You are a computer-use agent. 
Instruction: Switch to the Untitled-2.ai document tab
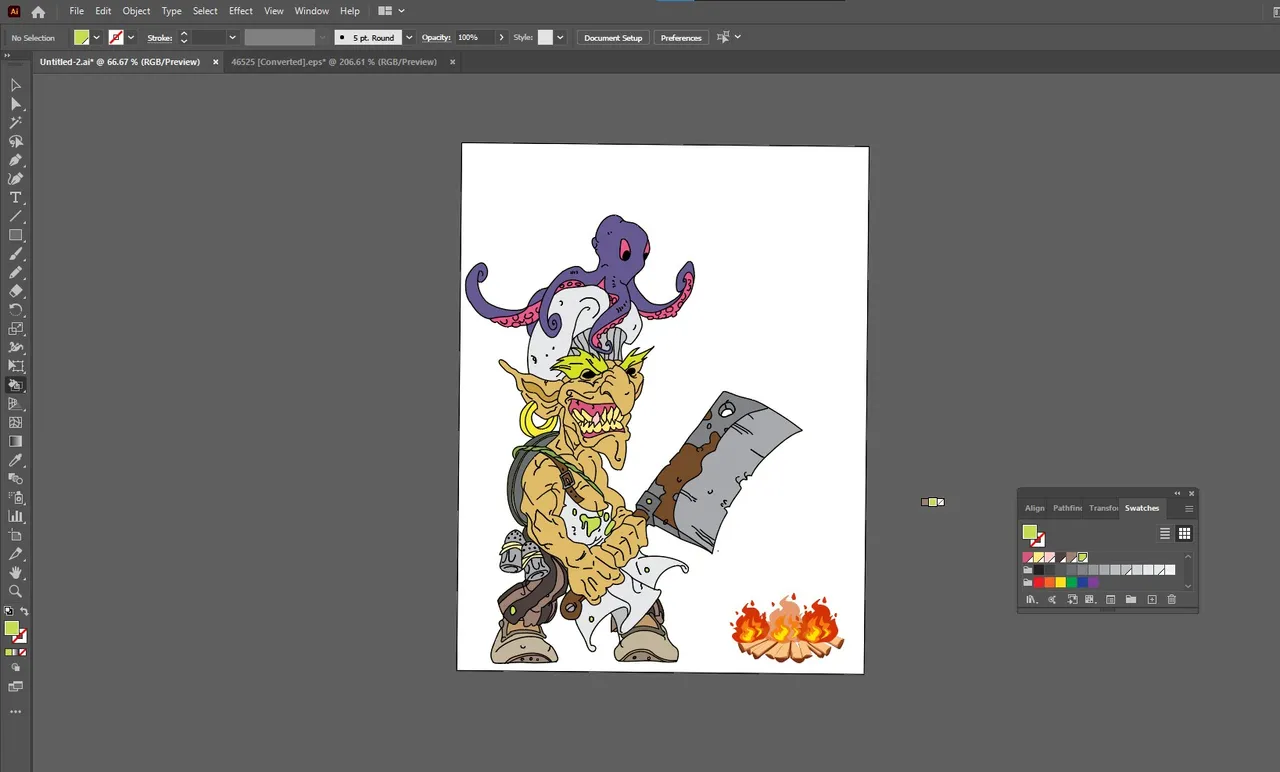119,62
